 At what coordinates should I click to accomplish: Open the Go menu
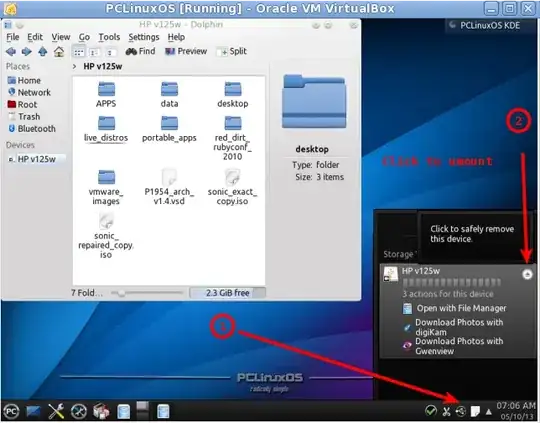coord(84,37)
